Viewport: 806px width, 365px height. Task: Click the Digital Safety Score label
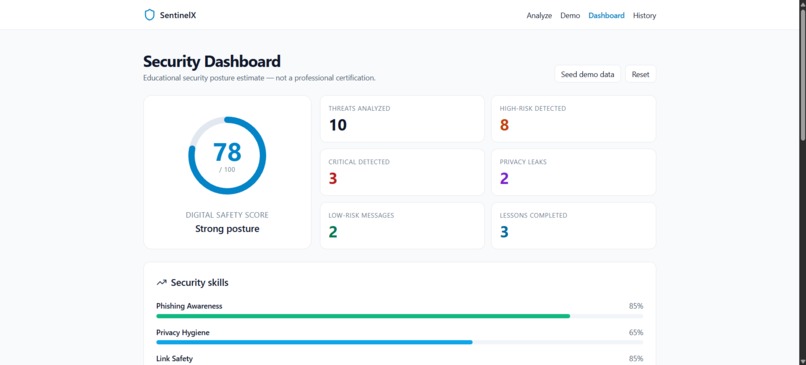click(x=227, y=215)
